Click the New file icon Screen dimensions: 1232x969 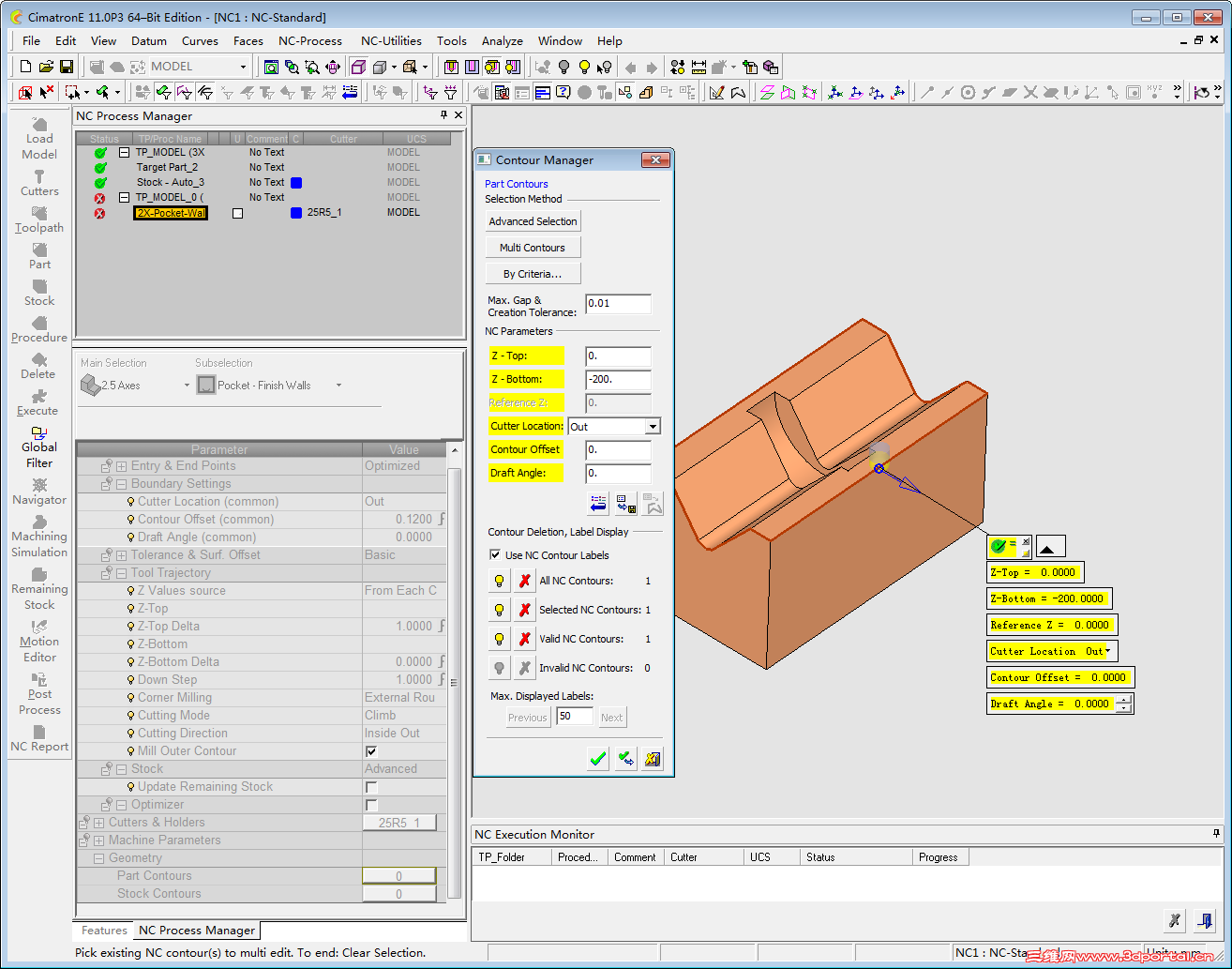25,67
